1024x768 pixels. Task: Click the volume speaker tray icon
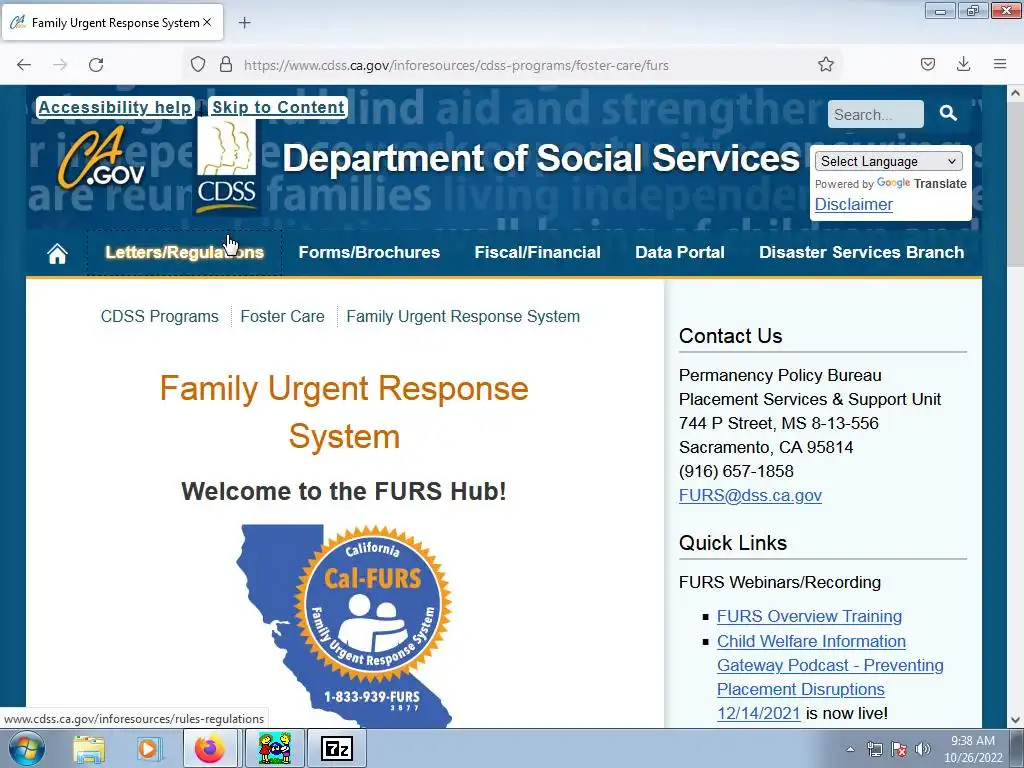(x=923, y=749)
